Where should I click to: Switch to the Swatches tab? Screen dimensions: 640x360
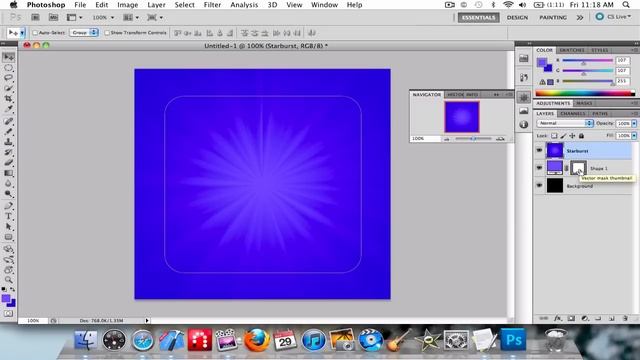pos(572,50)
